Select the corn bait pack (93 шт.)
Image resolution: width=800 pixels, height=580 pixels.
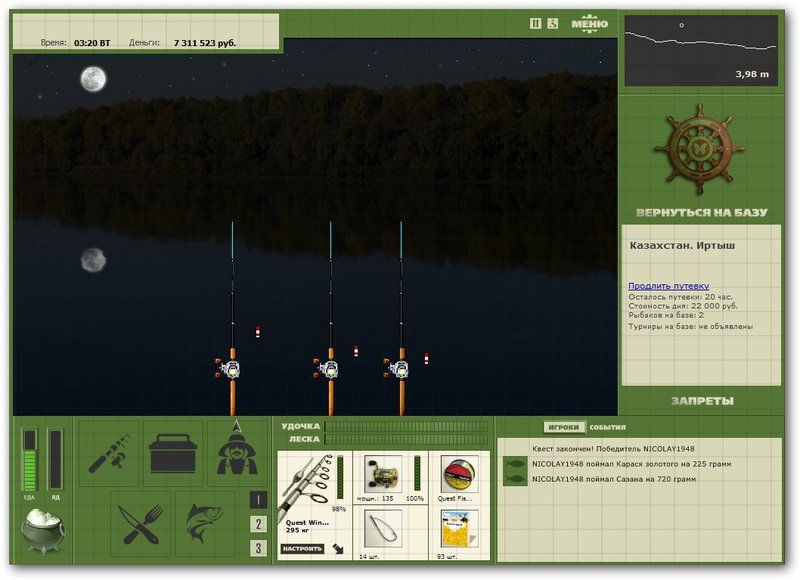pyautogui.click(x=459, y=529)
